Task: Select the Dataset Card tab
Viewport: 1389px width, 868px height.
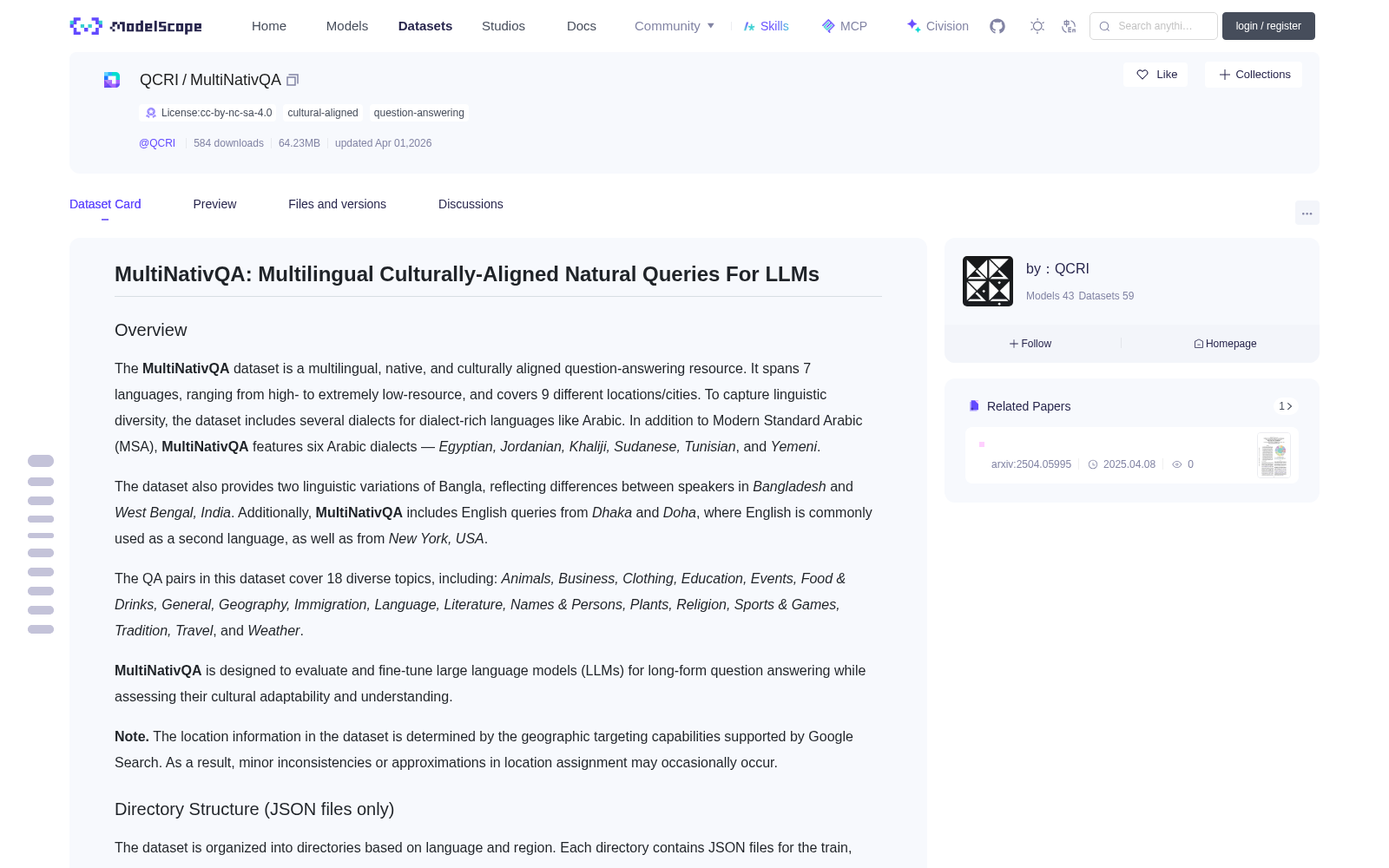Action: coord(105,204)
